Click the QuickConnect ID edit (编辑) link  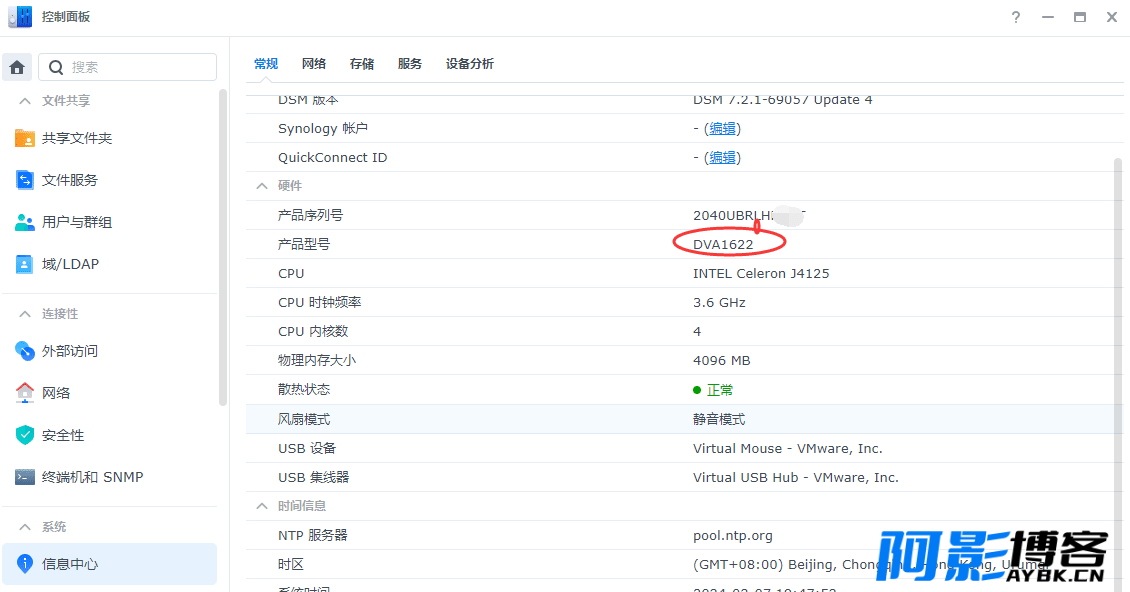(x=722, y=157)
